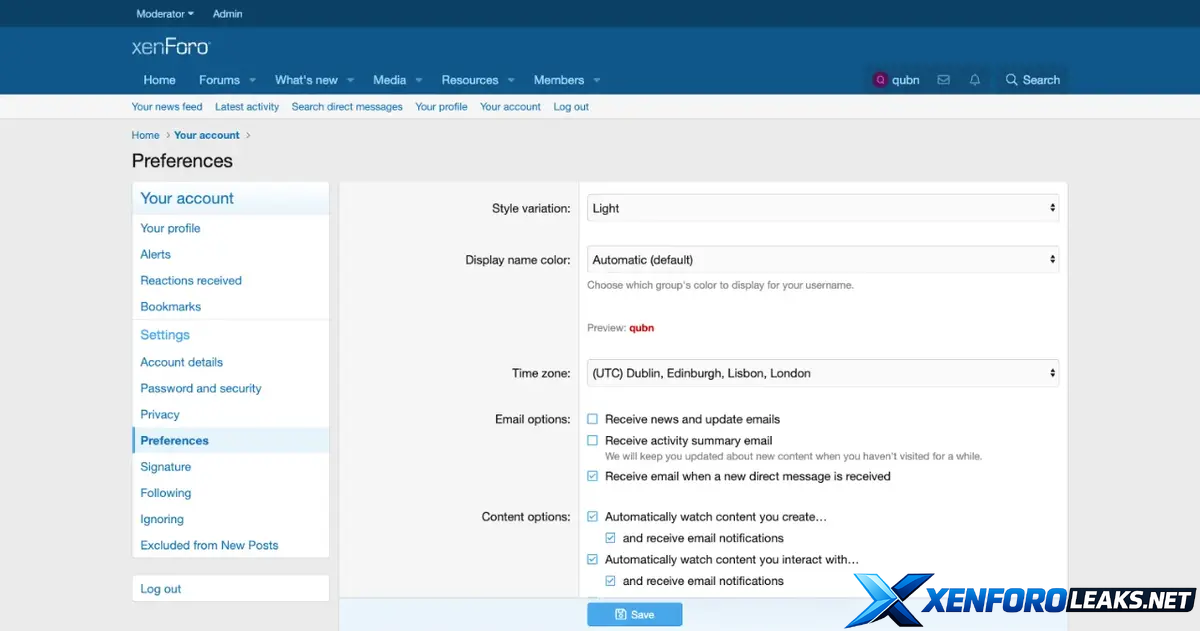This screenshot has width=1200, height=631.
Task: Go to the Resources navigation tab
Action: (469, 80)
